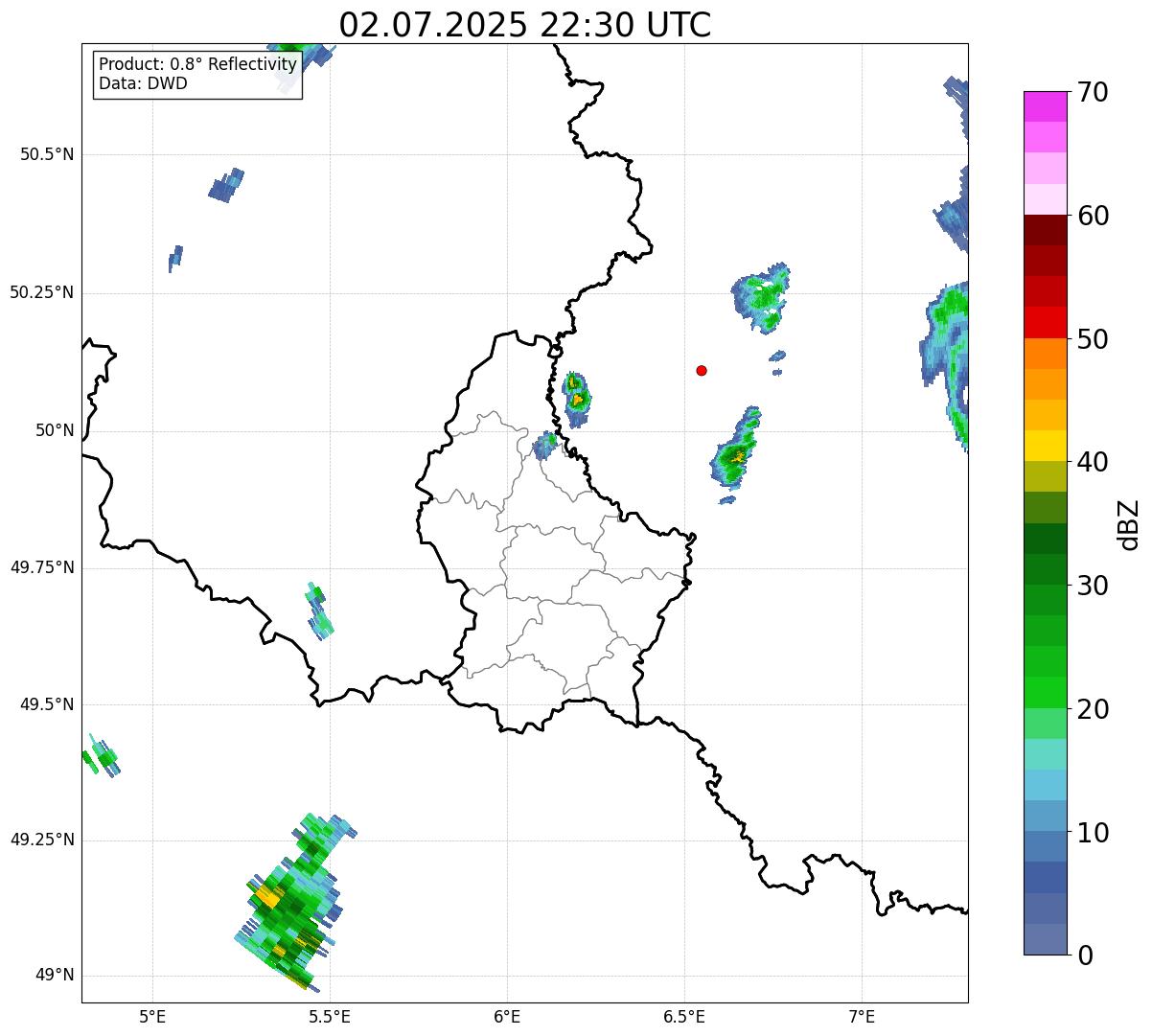Pick the dark maroon swatch just below 60
Viewport: 1152px width, 1036px height.
coord(1045,230)
